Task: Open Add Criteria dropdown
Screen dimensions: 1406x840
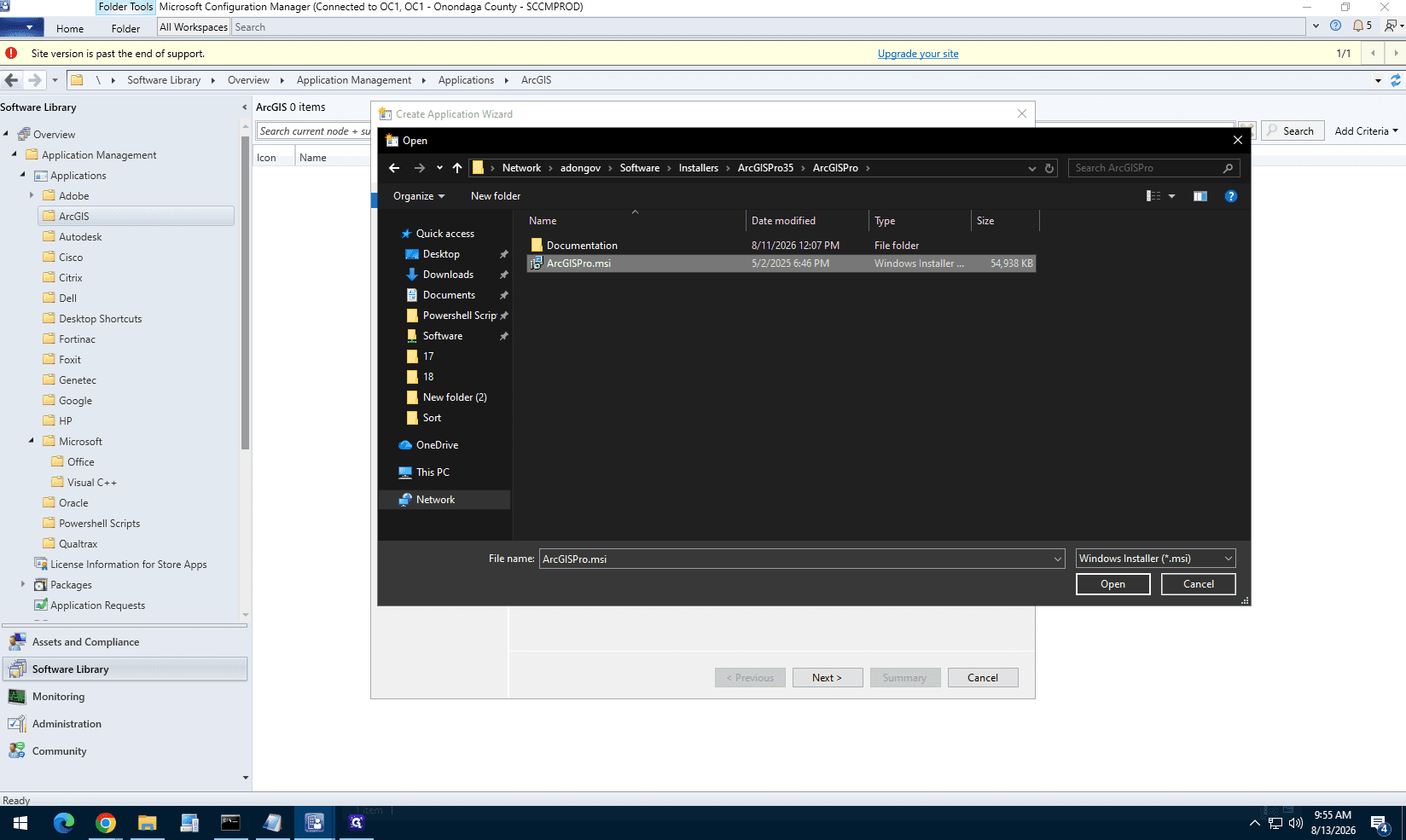Action: [1366, 131]
